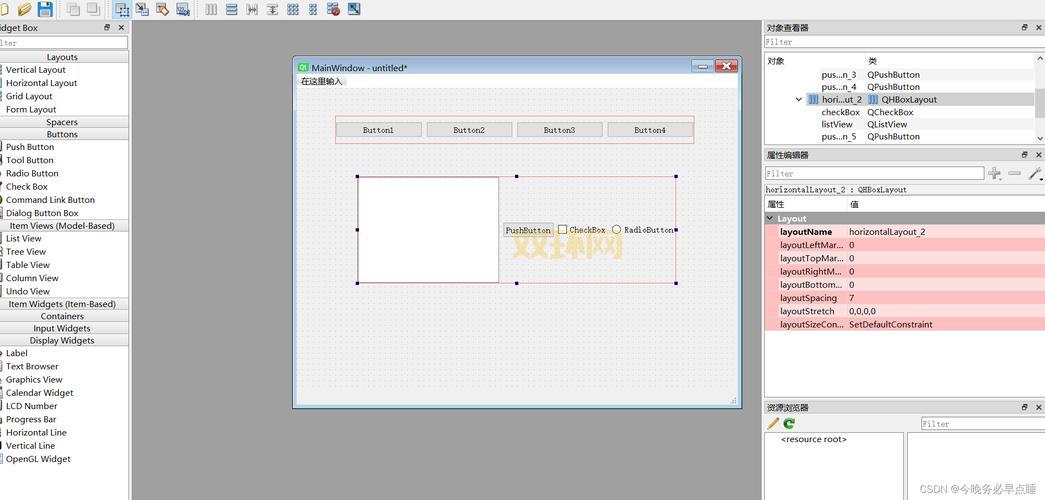Select the Edit Widgets mode icon
This screenshot has height=500, width=1045.
121,9
